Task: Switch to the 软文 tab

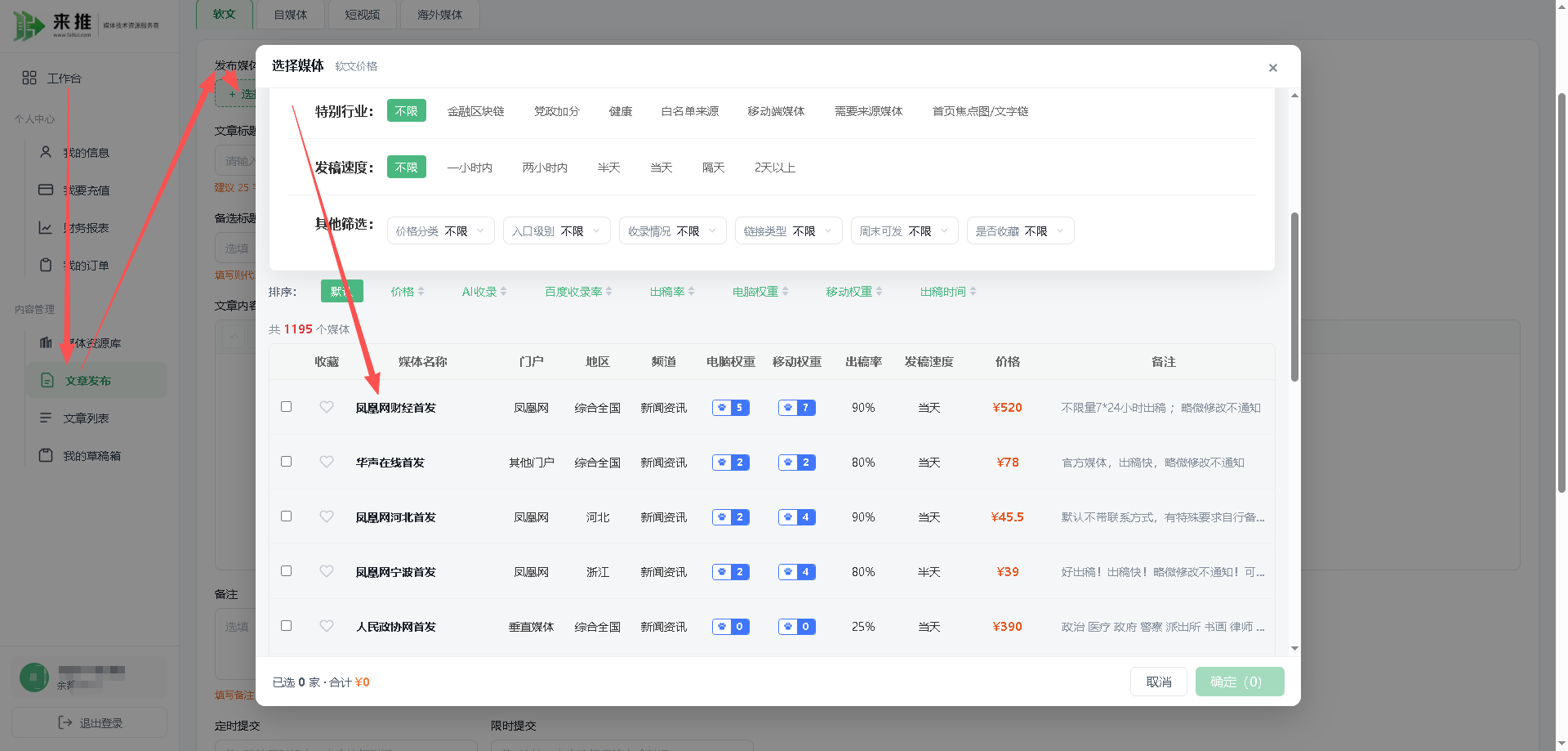Action: pyautogui.click(x=224, y=15)
